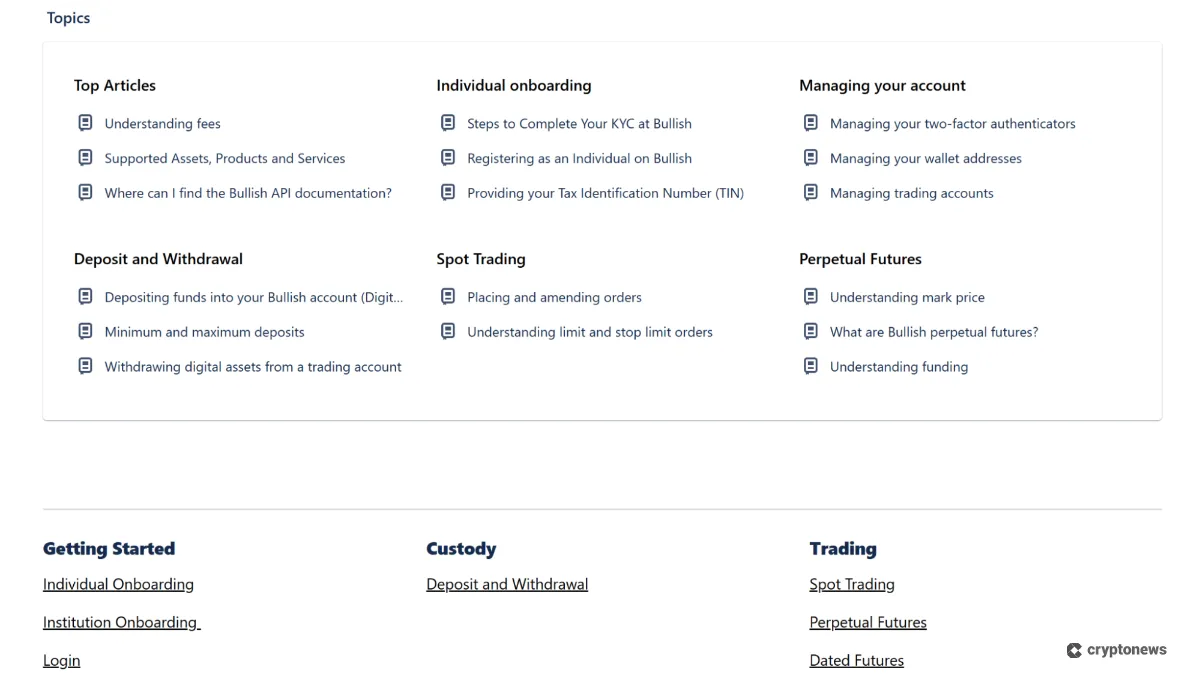
Task: Click the document icon next to Supported Assets, Products and Services
Action: 85,158
